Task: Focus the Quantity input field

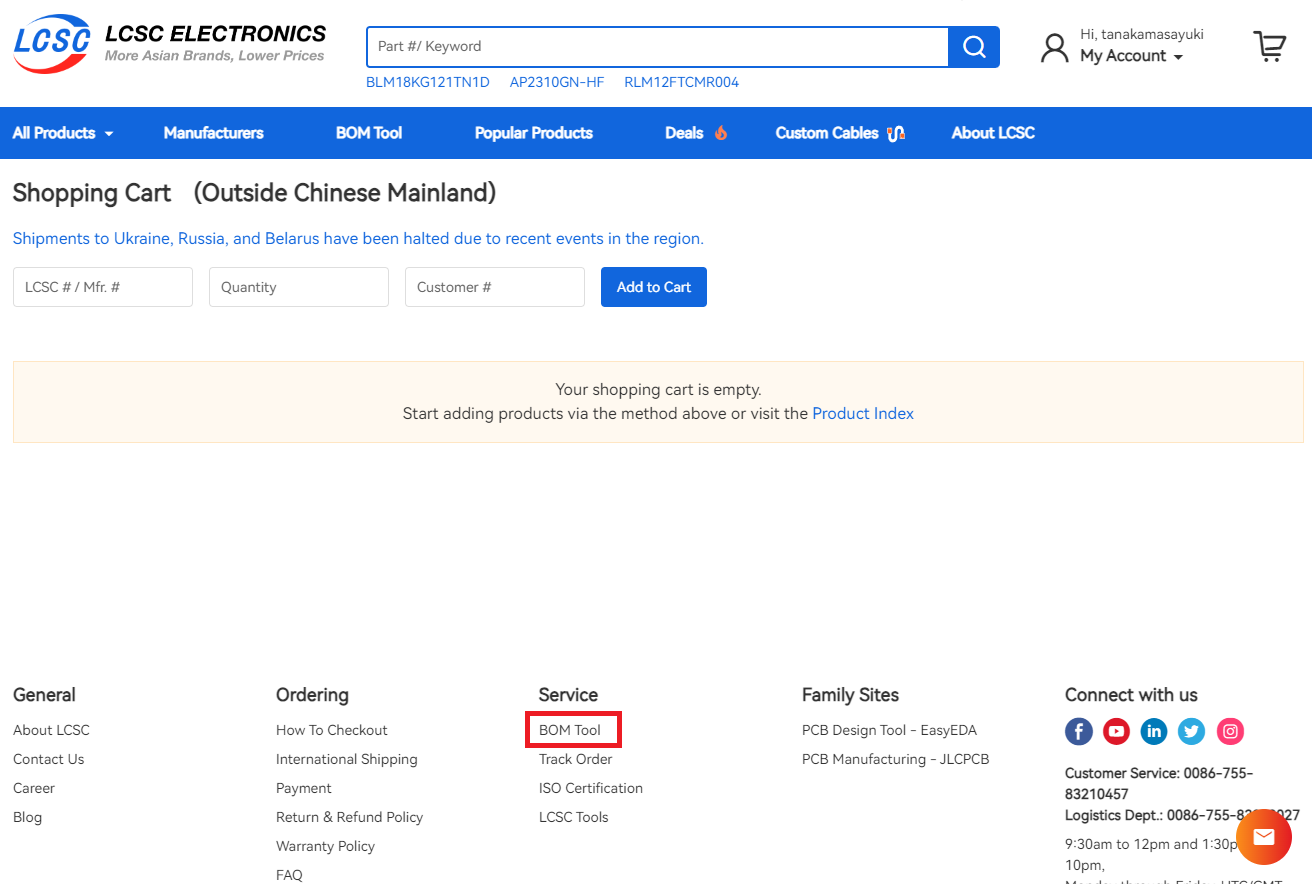Action: pos(298,287)
